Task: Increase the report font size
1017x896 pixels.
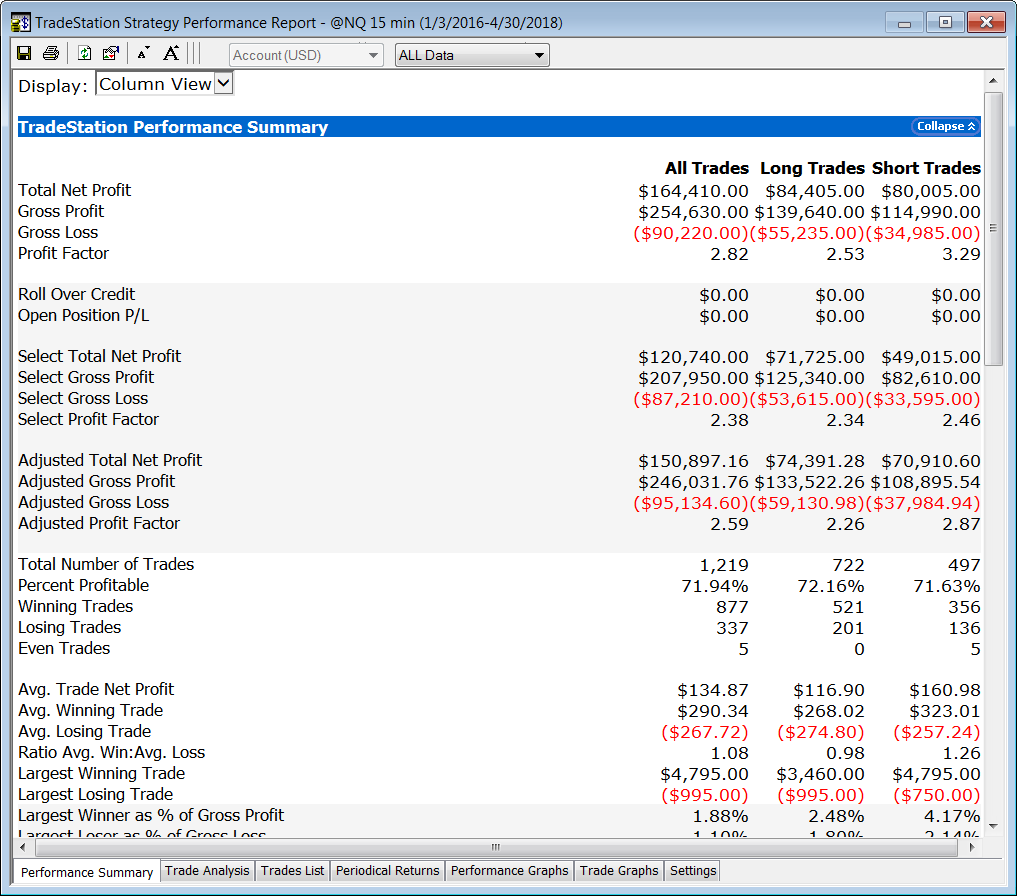Action: 171,53
